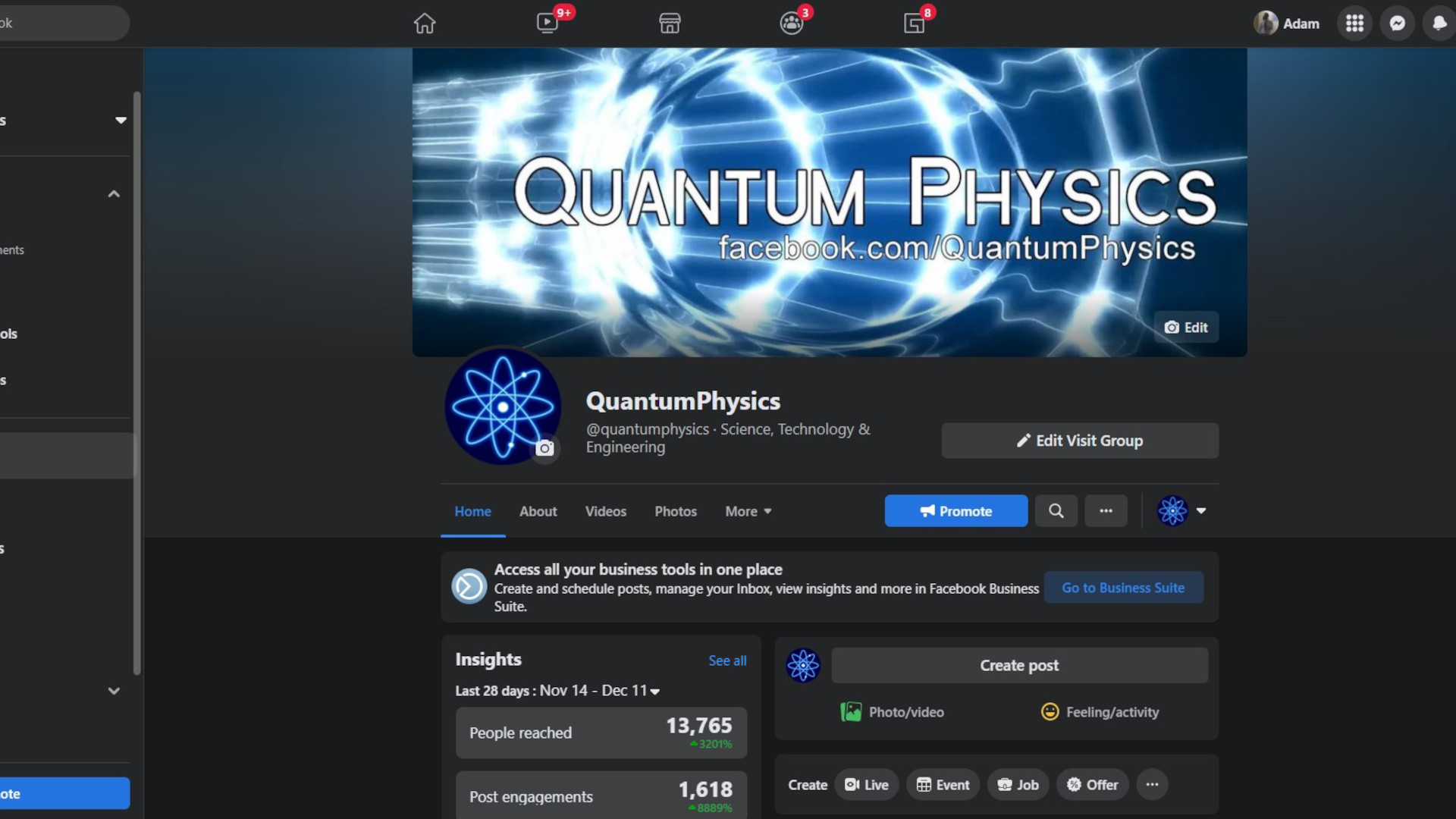This screenshot has width=1456, height=819.
Task: Create an Offer
Action: click(1093, 785)
